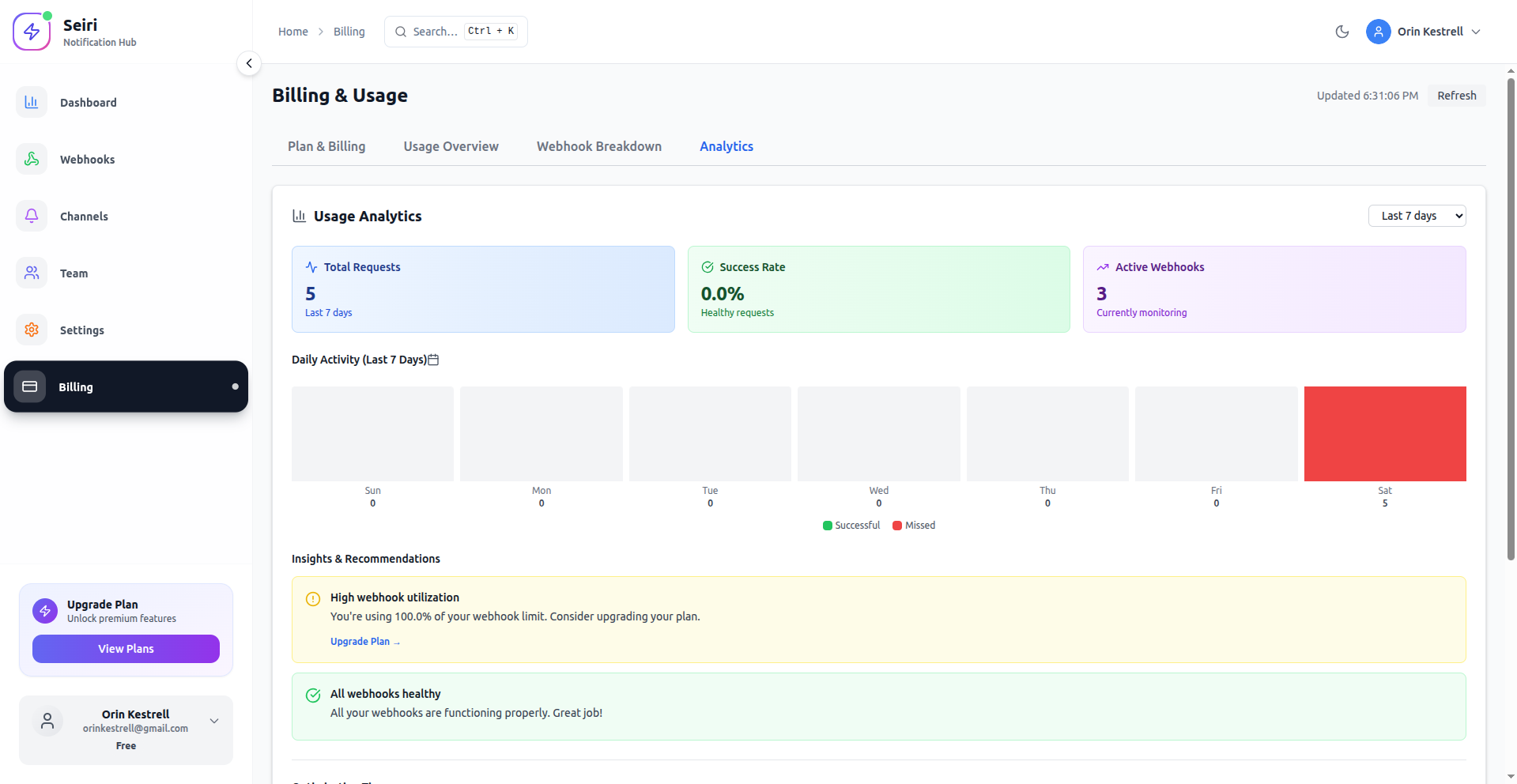Open the Last 7 days time range dropdown
Screen dimensions: 1517x784
pos(1417,215)
